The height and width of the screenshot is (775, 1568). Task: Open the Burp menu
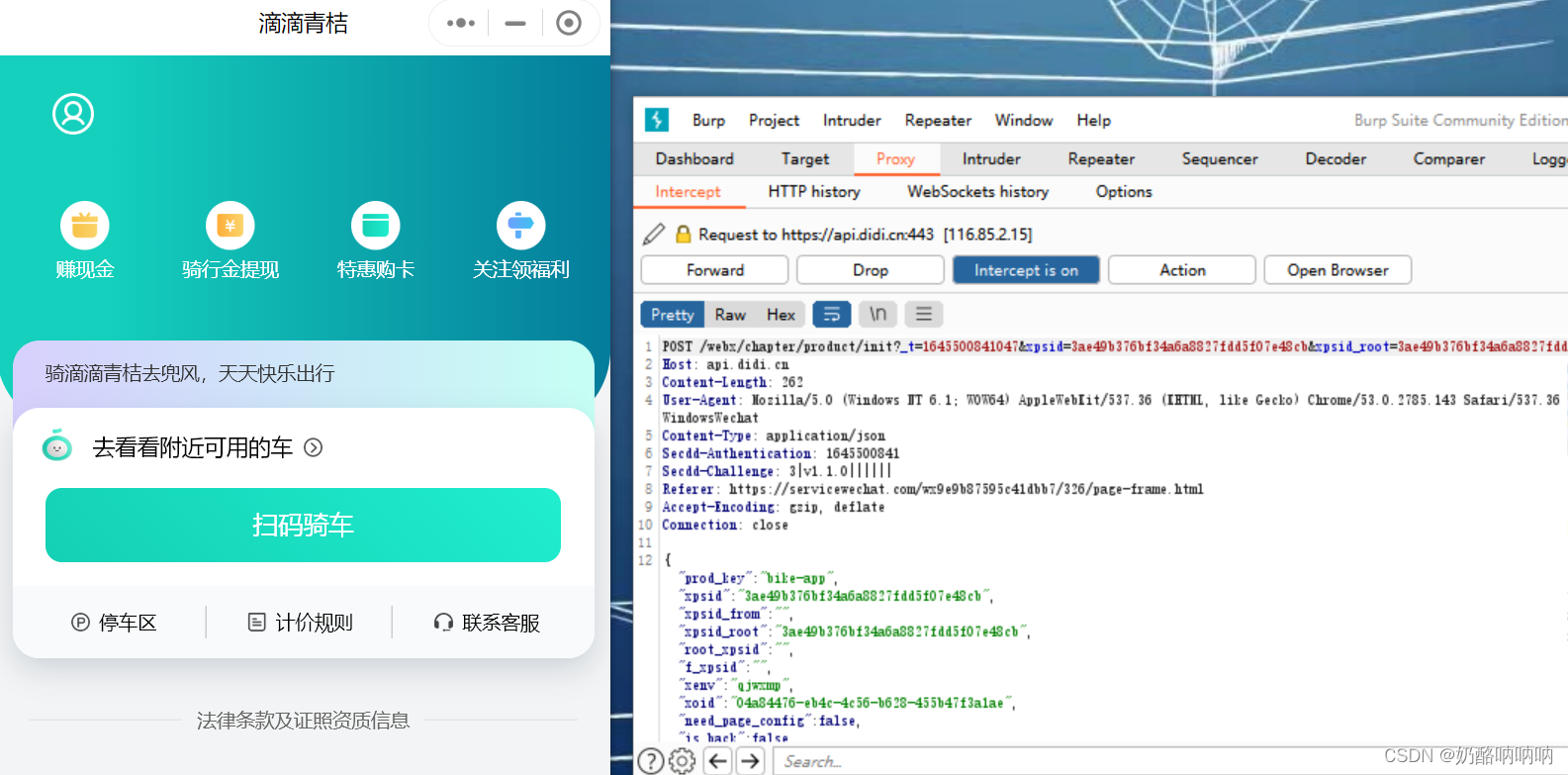pyautogui.click(x=708, y=120)
